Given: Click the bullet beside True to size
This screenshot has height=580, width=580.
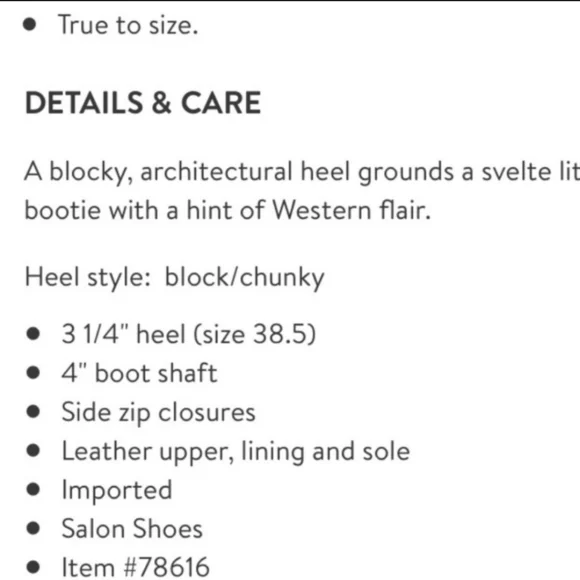Looking at the screenshot, I should tap(30, 25).
